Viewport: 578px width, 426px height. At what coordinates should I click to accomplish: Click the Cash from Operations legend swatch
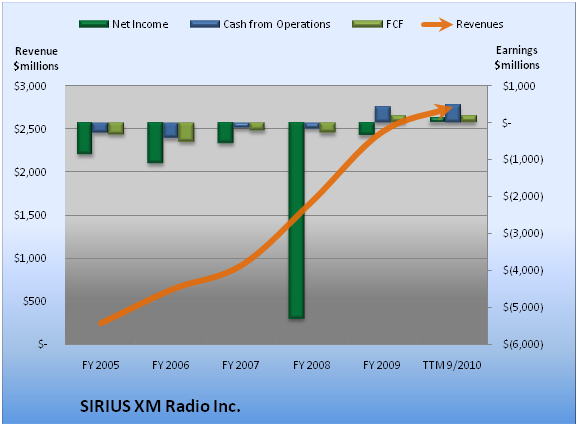pyautogui.click(x=205, y=24)
